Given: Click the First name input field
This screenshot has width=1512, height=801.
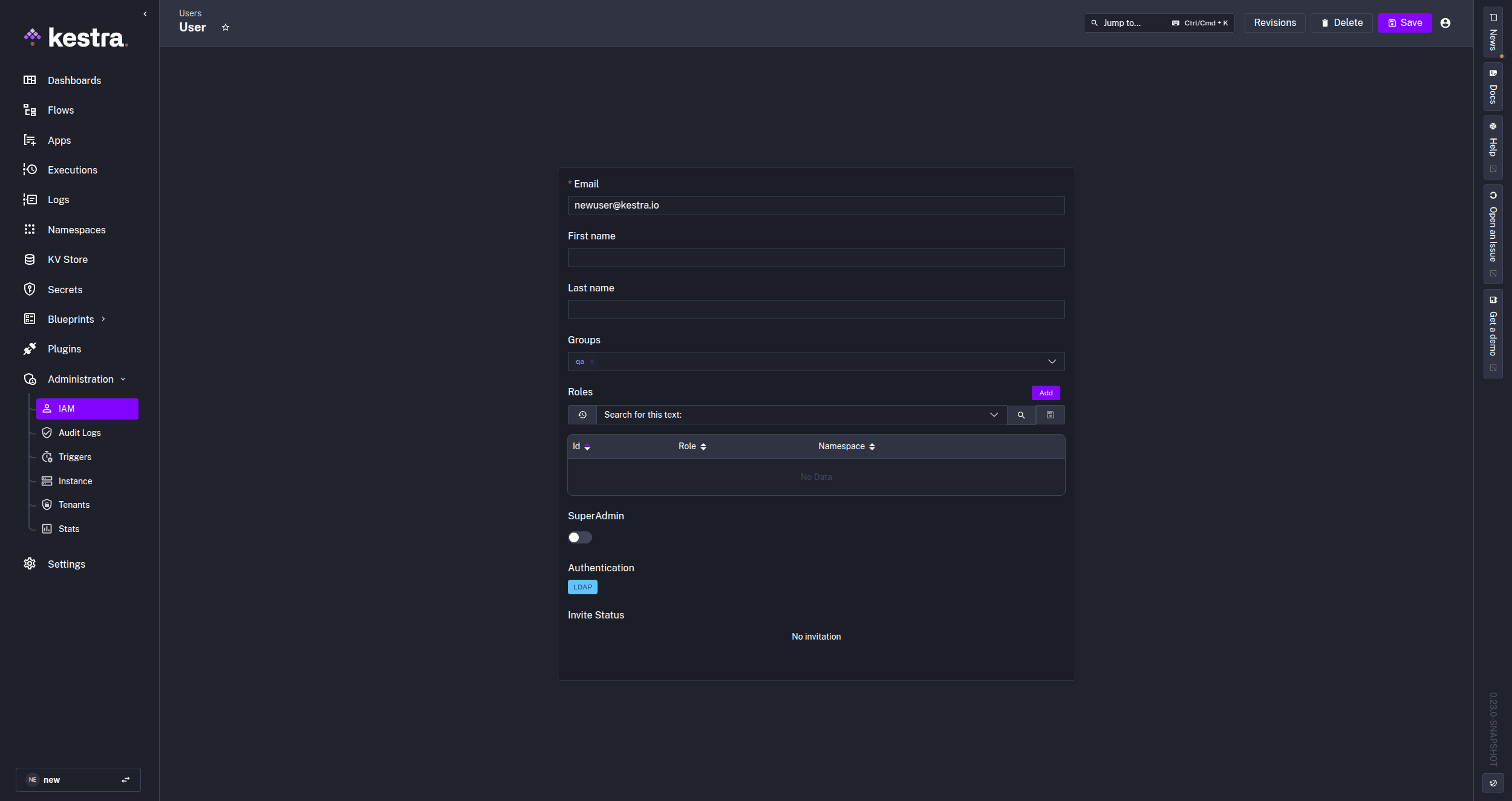Looking at the screenshot, I should tap(816, 258).
